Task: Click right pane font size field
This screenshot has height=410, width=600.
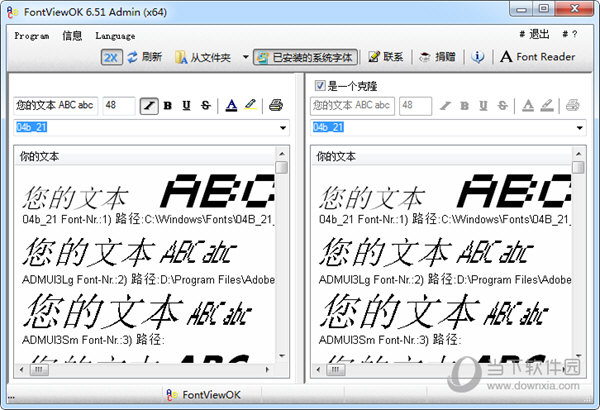Action: (416, 106)
